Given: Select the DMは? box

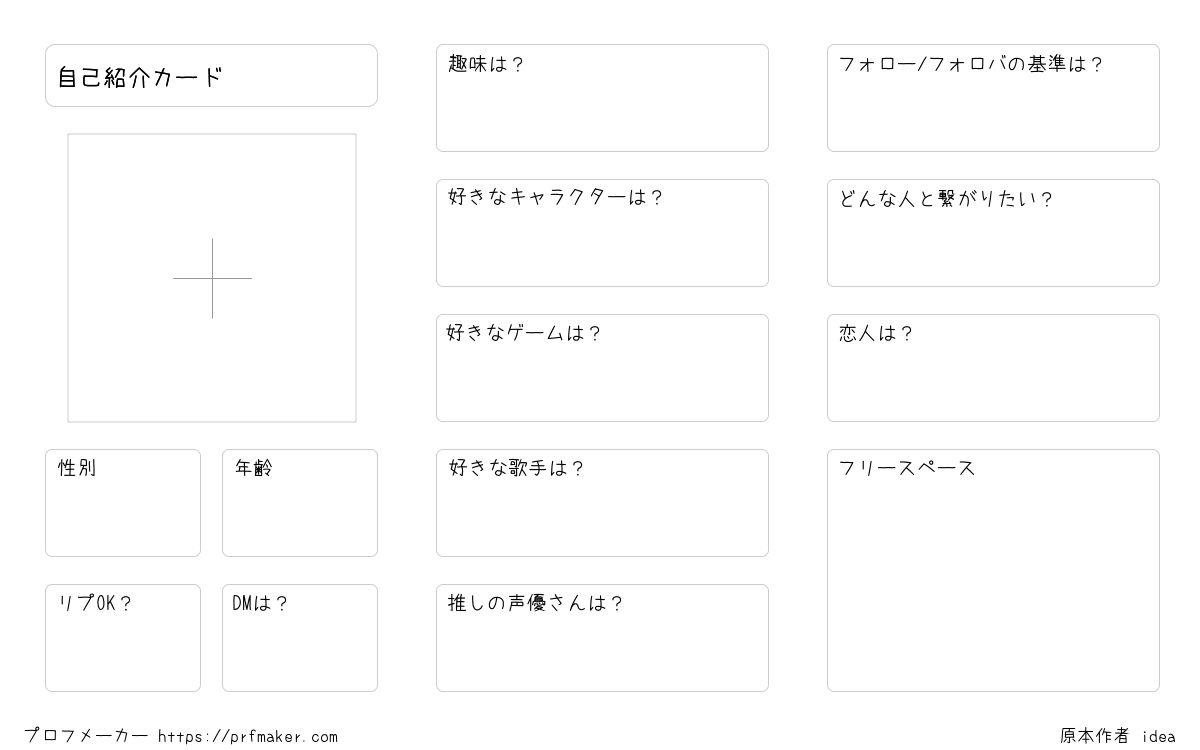Looking at the screenshot, I should point(300,638).
